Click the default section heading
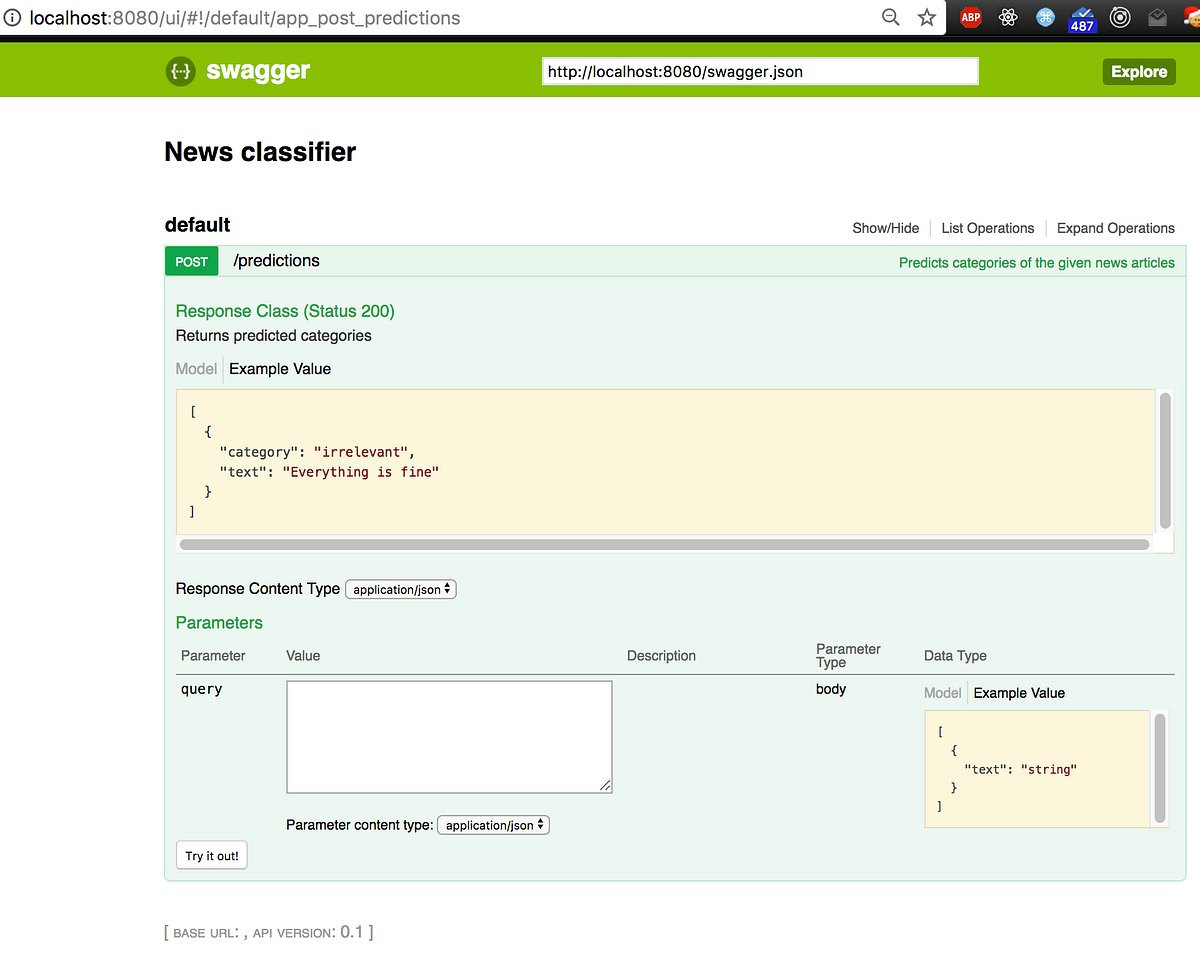 (x=198, y=225)
